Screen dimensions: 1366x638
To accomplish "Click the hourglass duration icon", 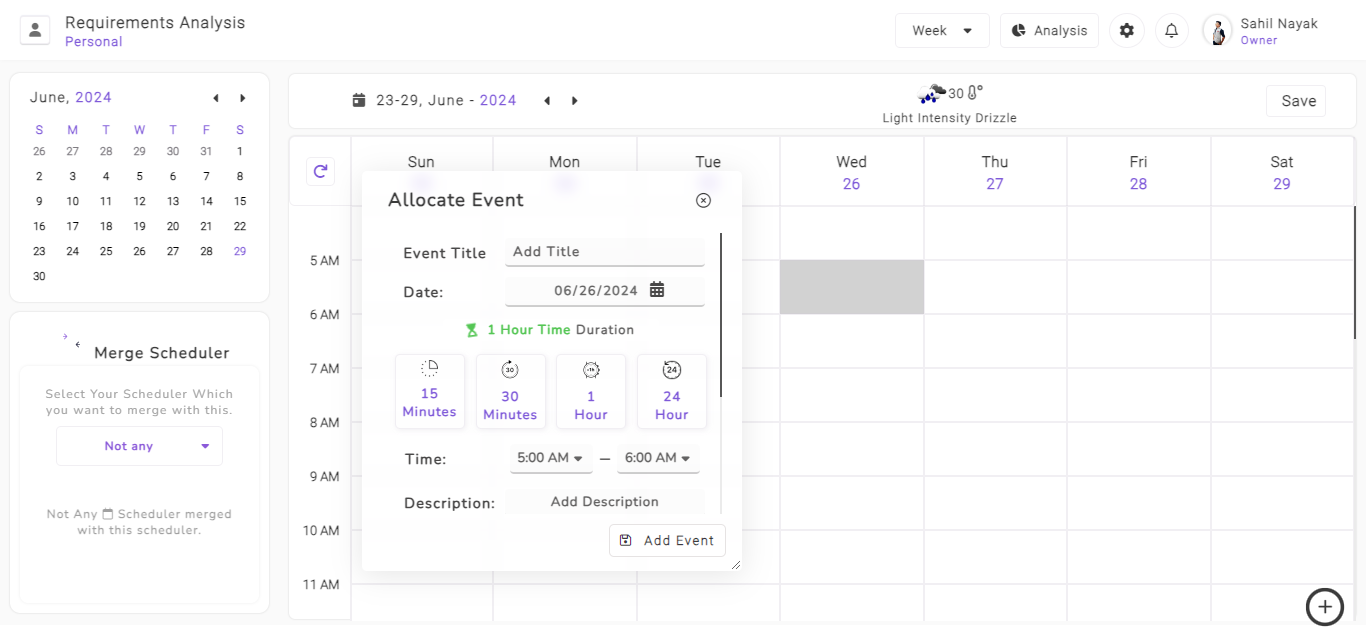I will click(x=472, y=330).
